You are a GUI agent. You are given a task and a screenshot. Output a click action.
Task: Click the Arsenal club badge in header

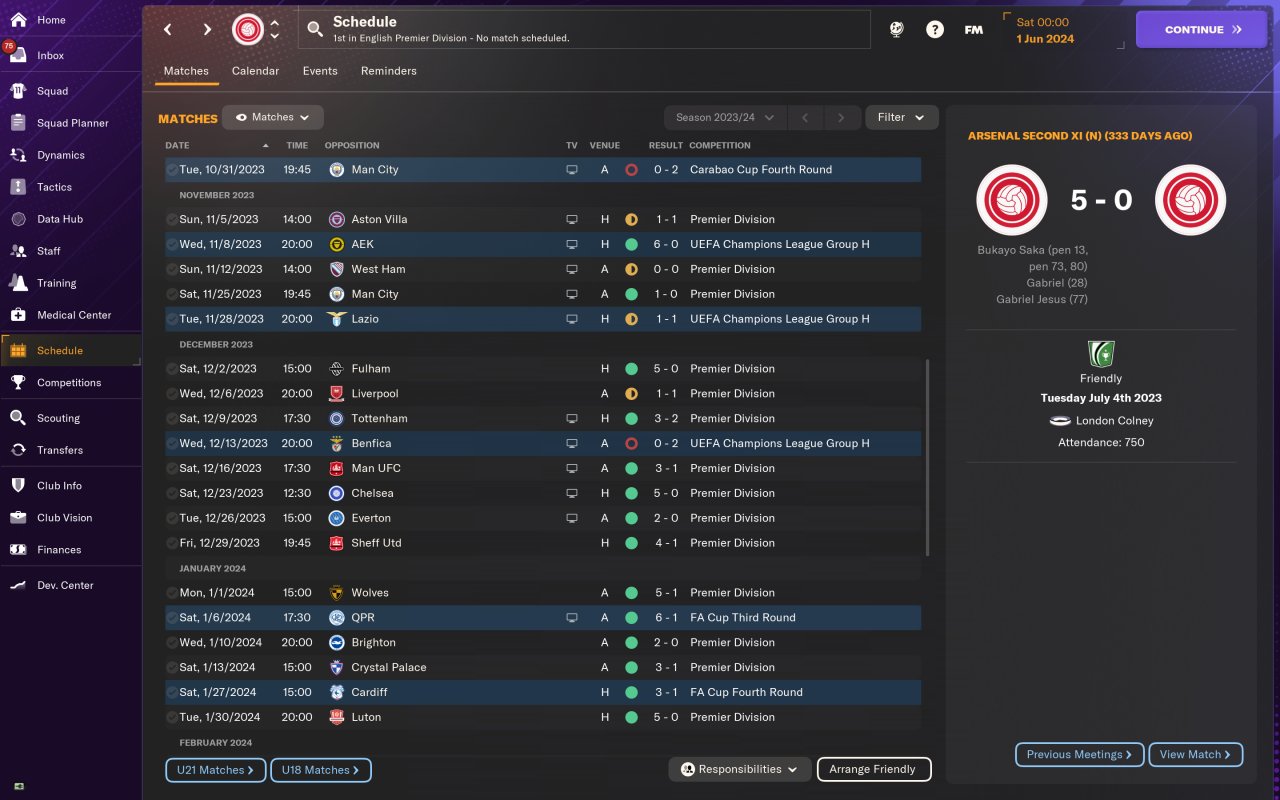click(x=248, y=29)
